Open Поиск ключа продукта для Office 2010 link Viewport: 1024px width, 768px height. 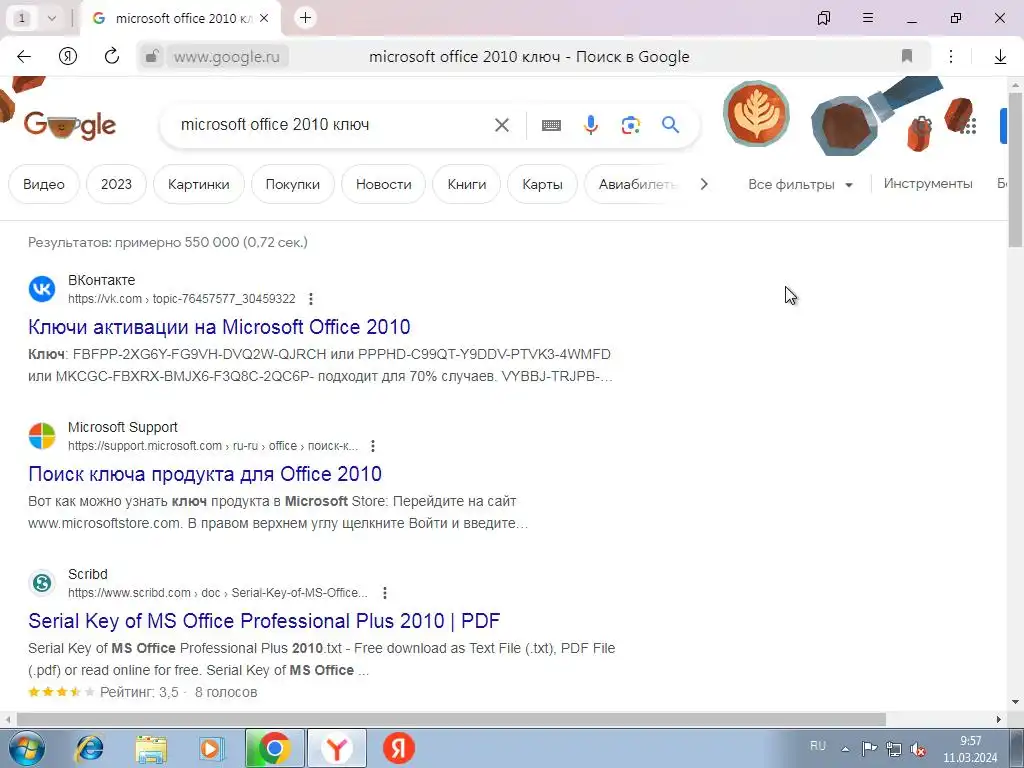205,473
